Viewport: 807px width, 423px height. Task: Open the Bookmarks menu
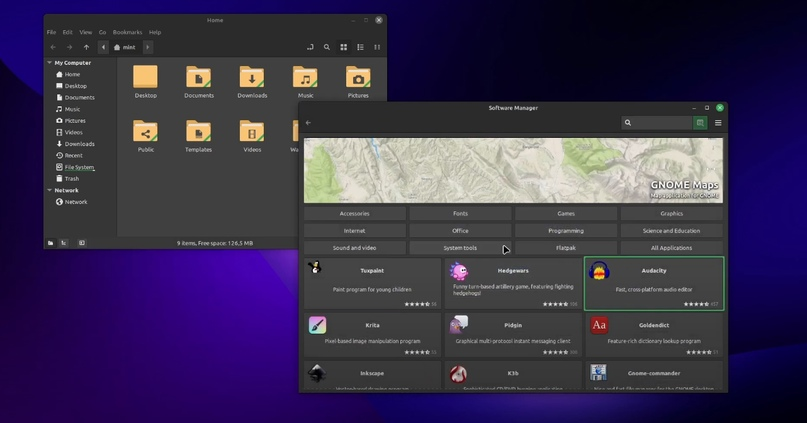[127, 32]
